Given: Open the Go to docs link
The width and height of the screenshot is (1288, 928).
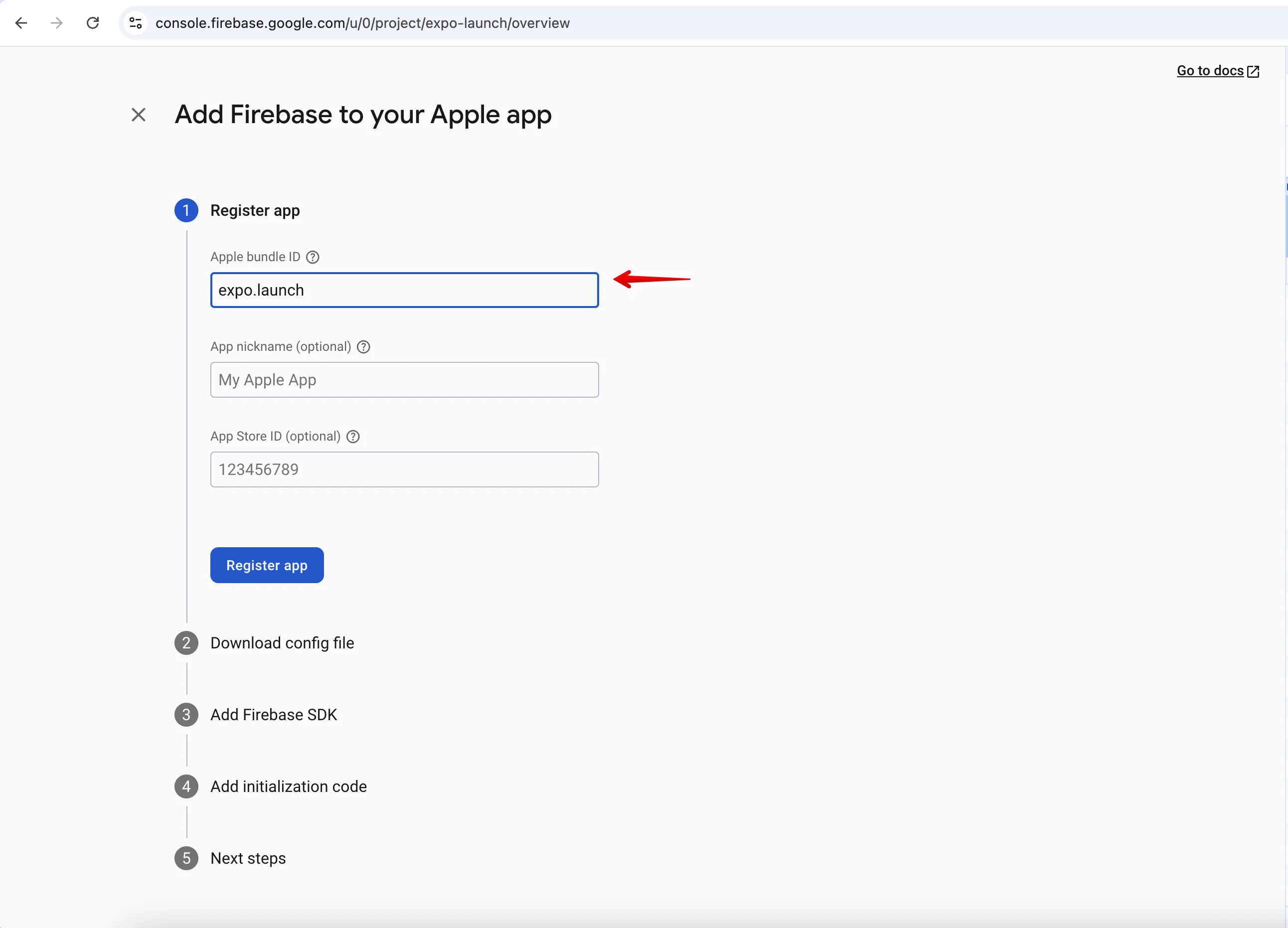Looking at the screenshot, I should tap(1210, 70).
